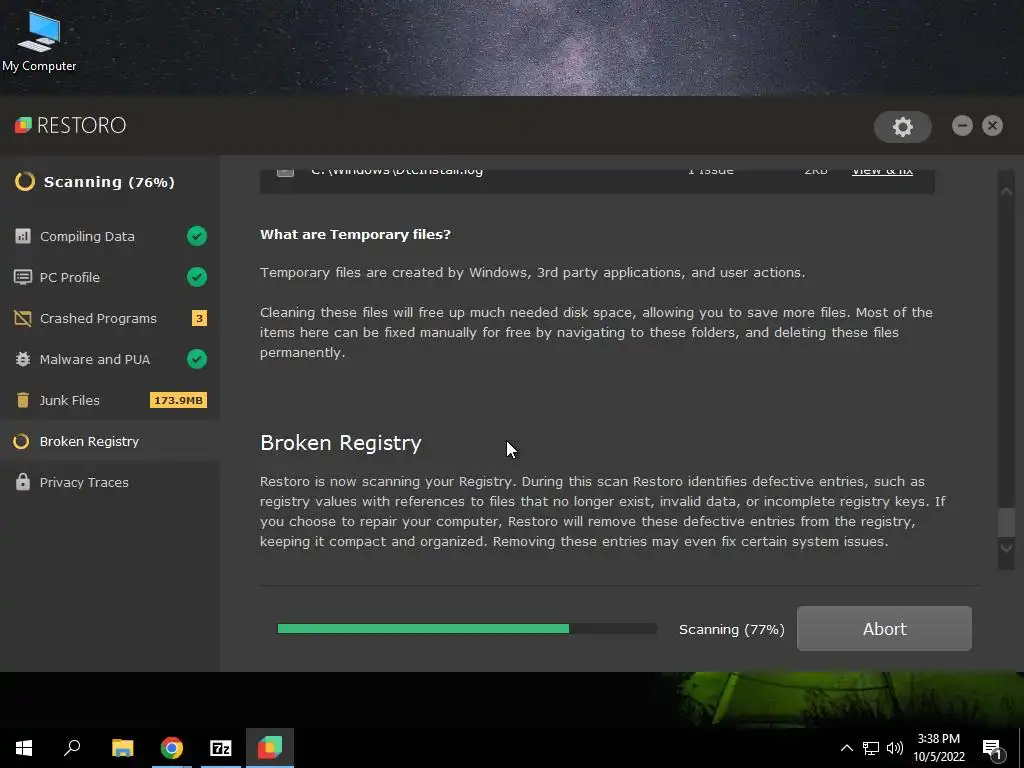
Task: Open notification center icon
Action: (x=993, y=749)
